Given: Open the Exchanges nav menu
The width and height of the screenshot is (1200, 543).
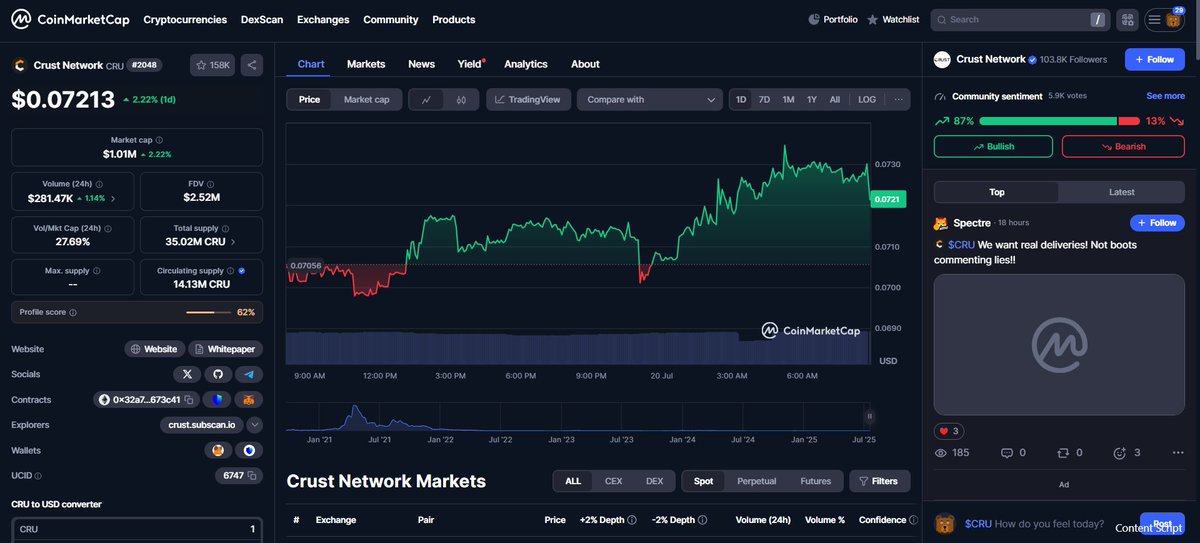Looking at the screenshot, I should click(x=323, y=19).
